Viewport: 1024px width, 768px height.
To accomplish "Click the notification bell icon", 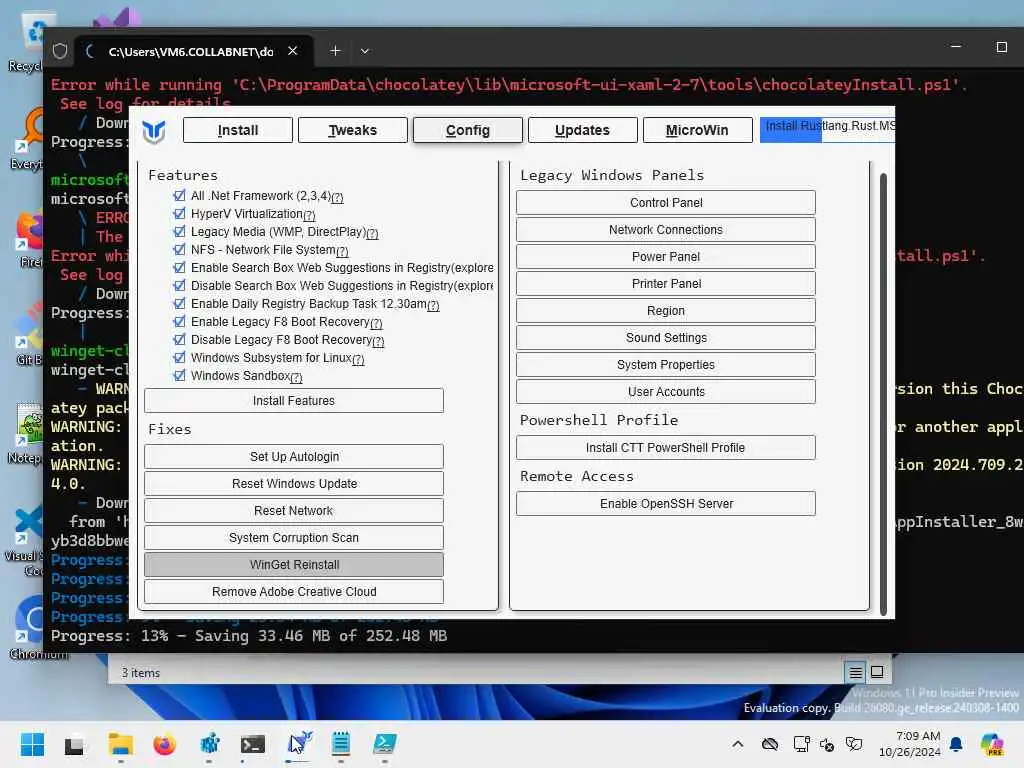I will point(956,744).
